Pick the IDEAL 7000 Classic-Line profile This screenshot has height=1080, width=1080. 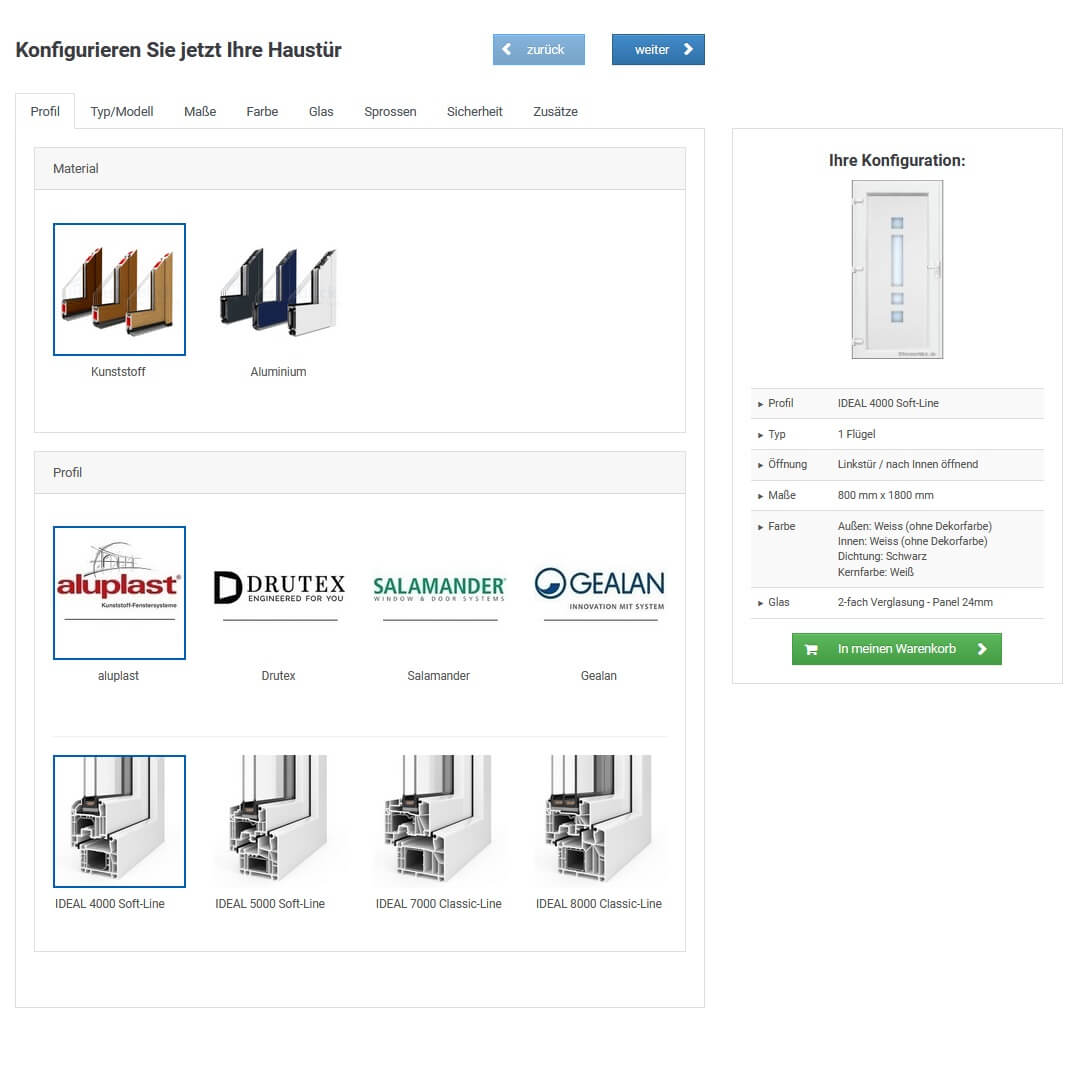[x=439, y=821]
